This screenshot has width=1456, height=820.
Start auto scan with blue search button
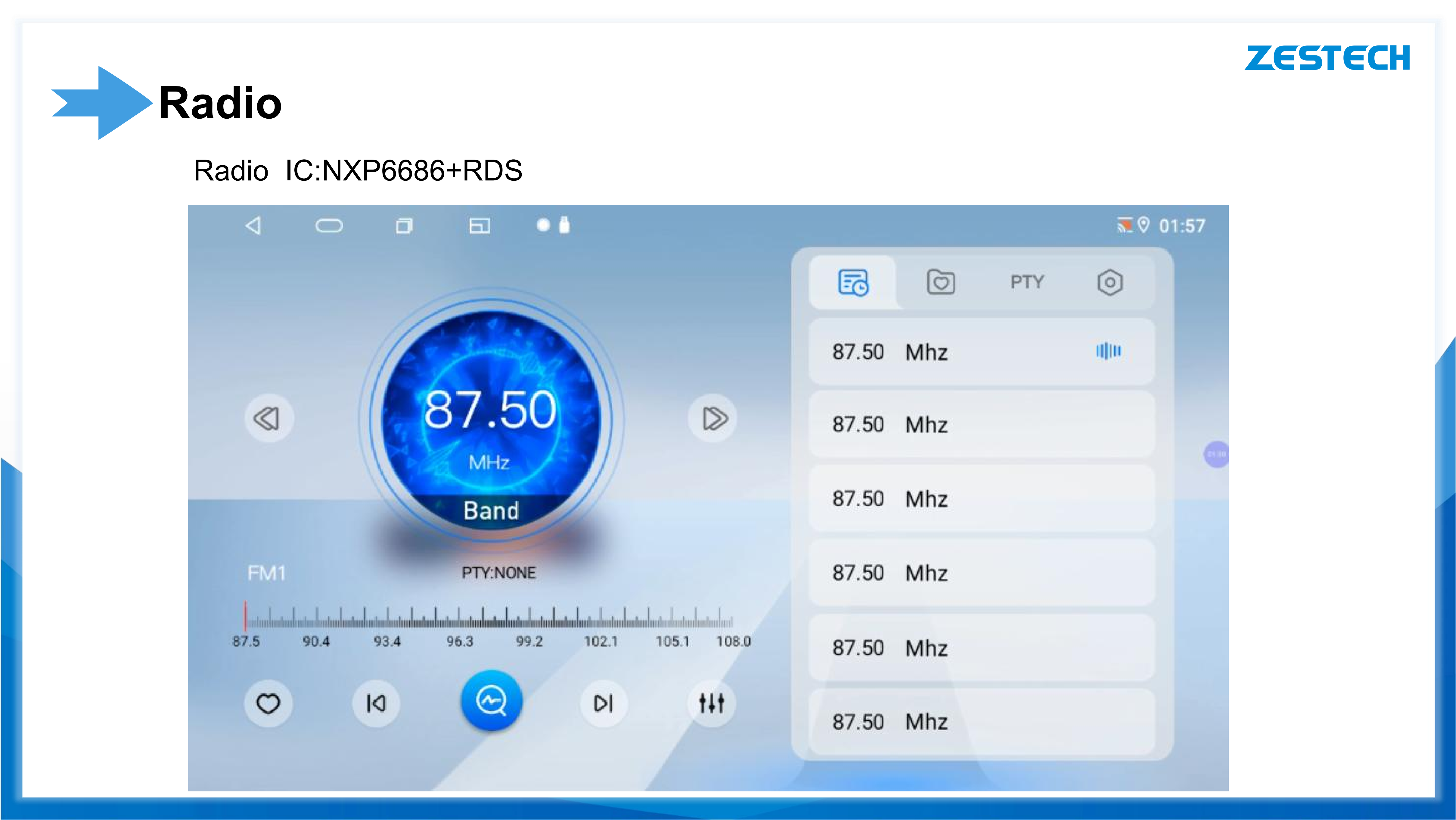tap(491, 701)
